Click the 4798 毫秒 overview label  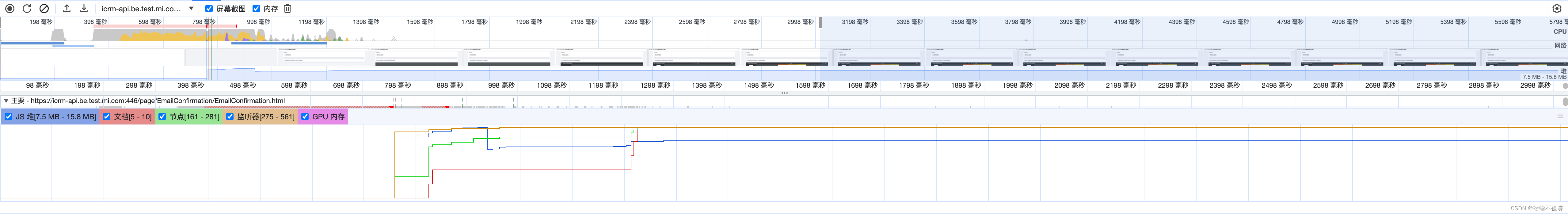point(1290,22)
